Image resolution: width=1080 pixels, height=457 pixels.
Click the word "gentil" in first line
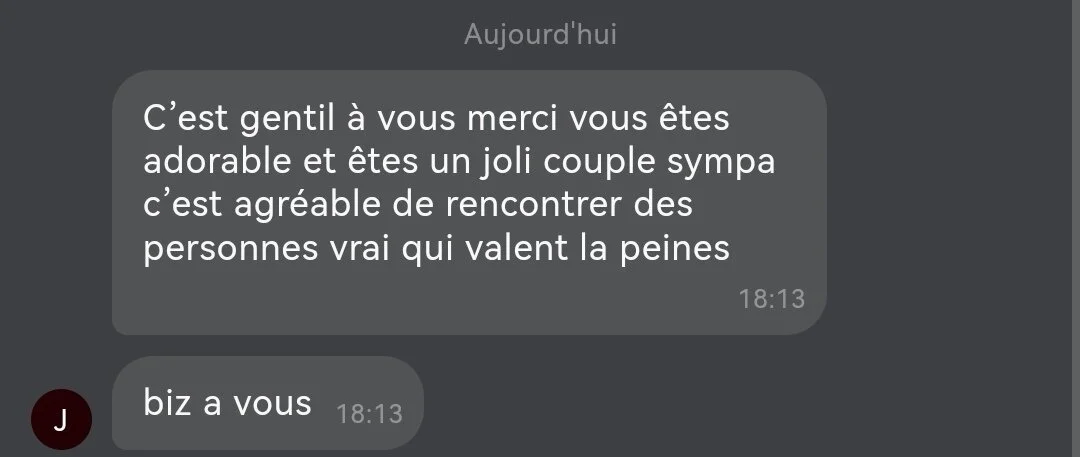pyautogui.click(x=287, y=119)
